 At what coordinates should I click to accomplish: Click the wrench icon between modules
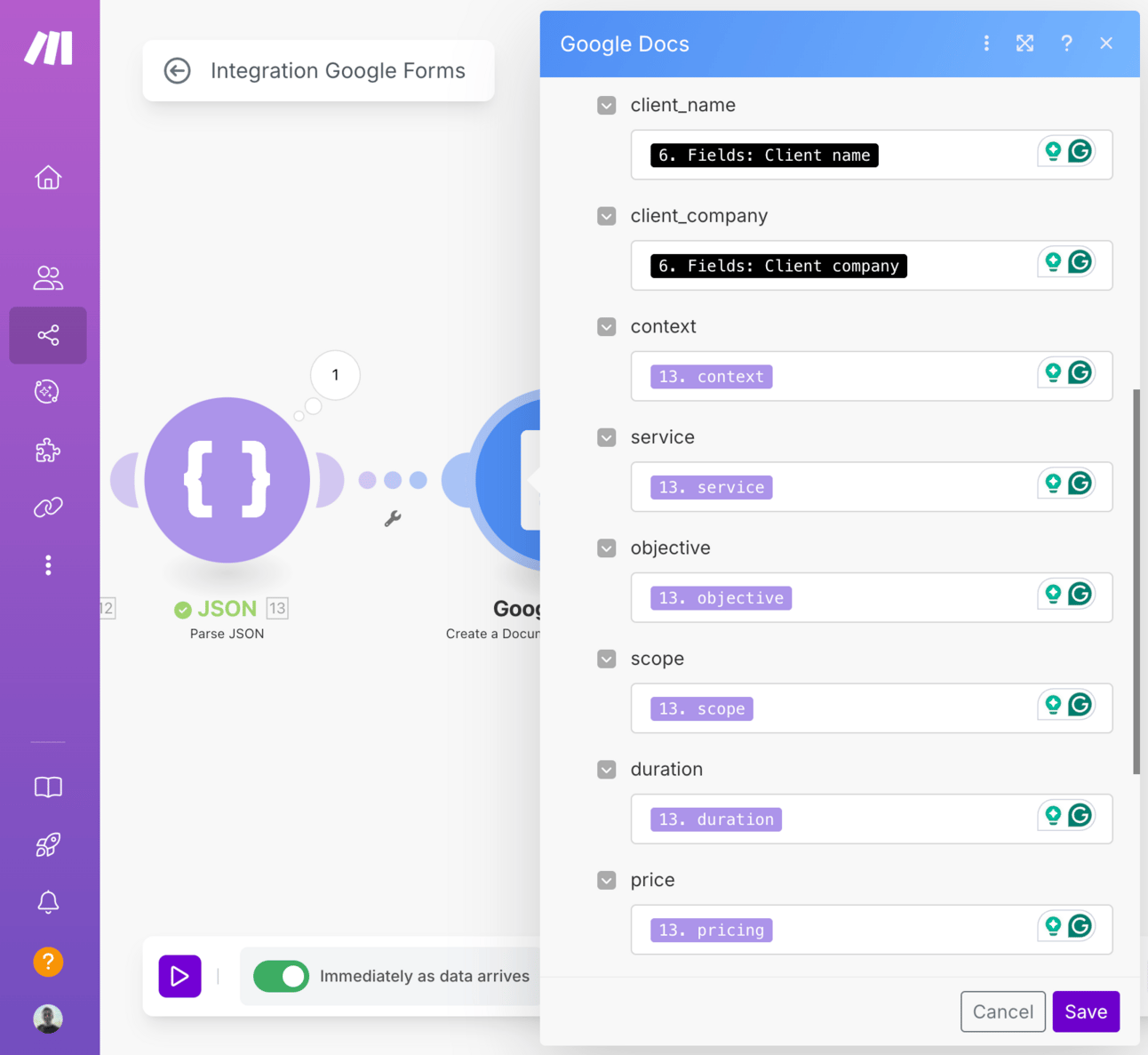393,518
